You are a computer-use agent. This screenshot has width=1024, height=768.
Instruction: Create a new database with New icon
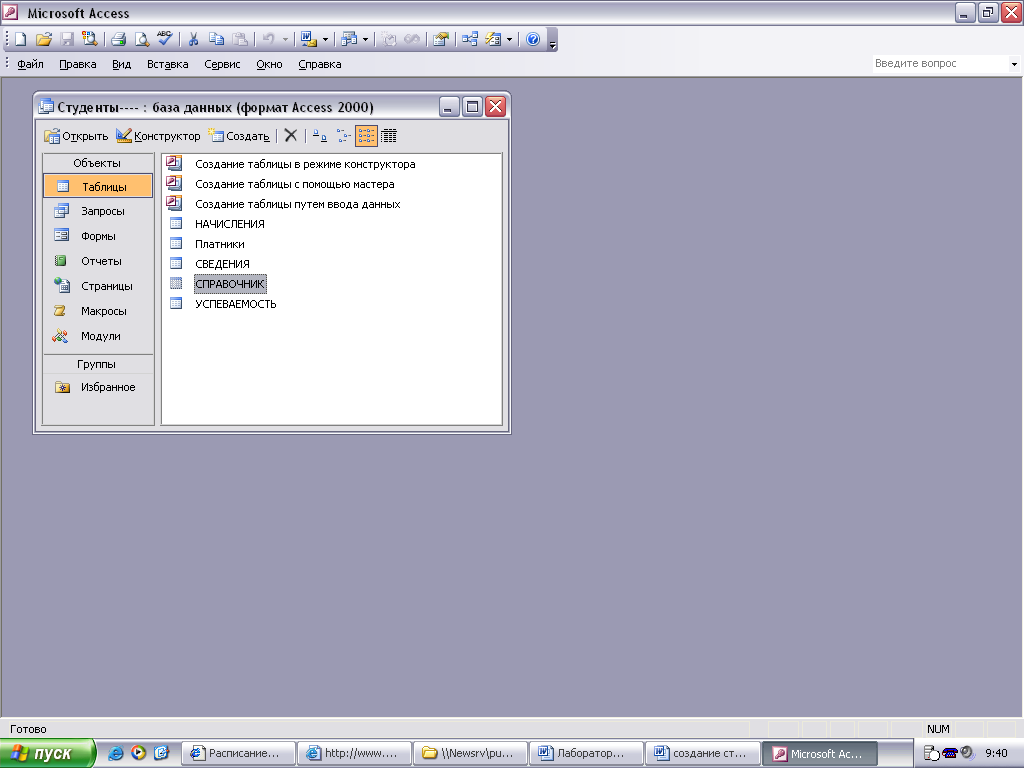[x=20, y=39]
